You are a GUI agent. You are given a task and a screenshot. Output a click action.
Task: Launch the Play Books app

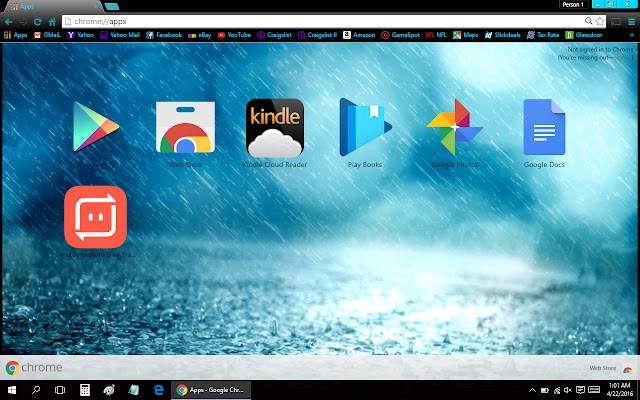click(365, 127)
